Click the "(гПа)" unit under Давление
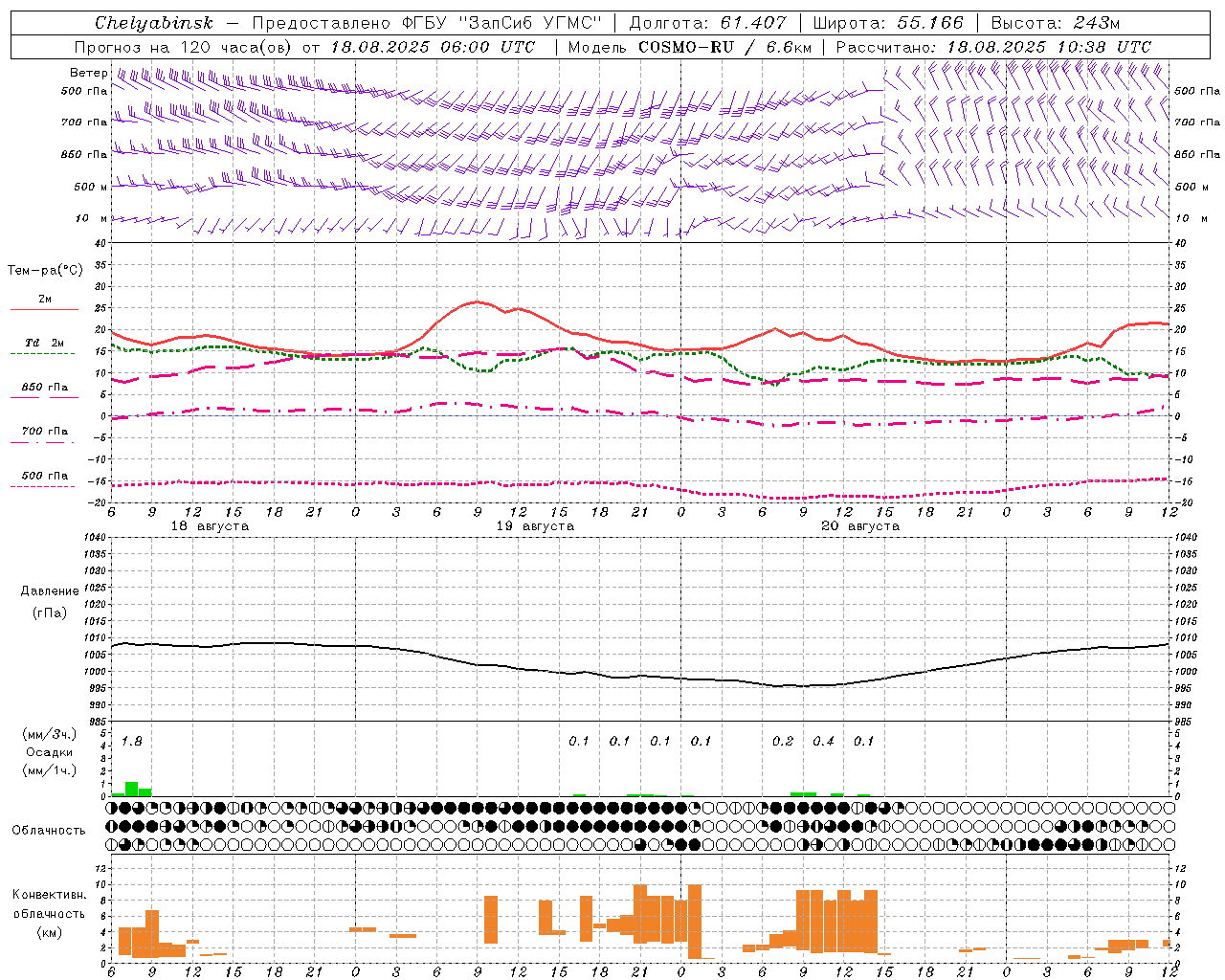Image resolution: width=1225 pixels, height=980 pixels. tap(49, 612)
